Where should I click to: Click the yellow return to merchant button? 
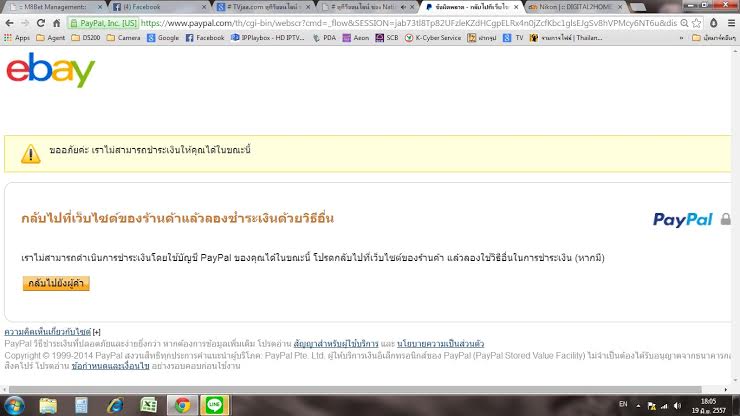pos(56,283)
